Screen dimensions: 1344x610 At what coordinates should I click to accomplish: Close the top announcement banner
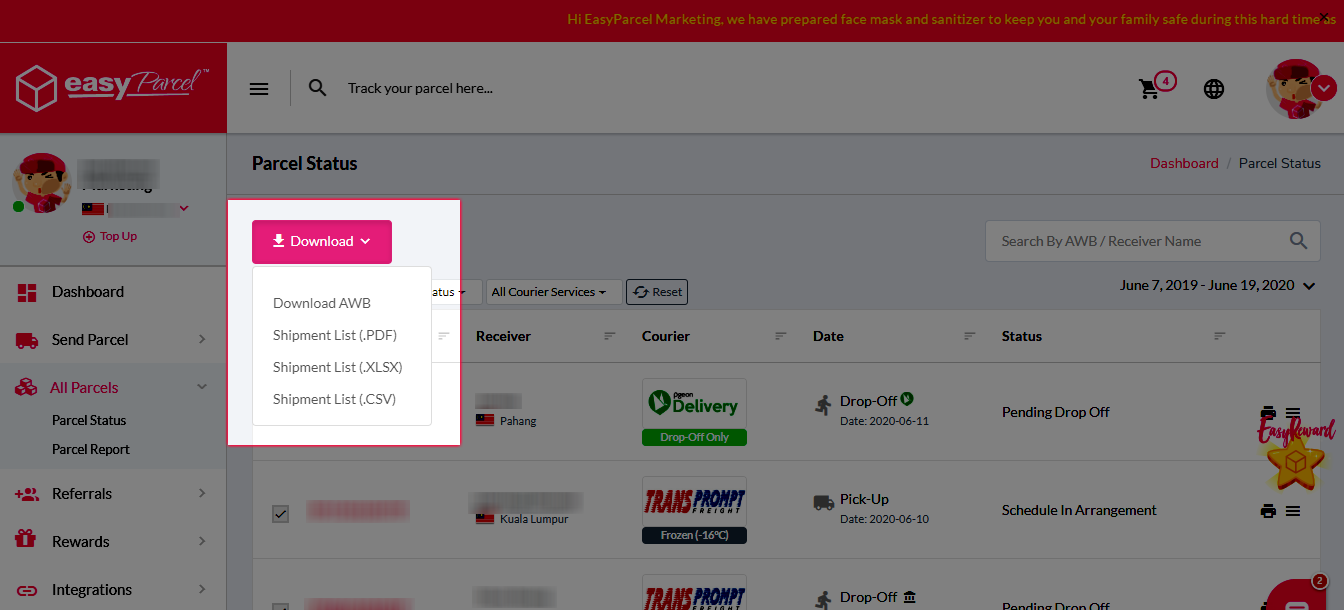[1325, 18]
